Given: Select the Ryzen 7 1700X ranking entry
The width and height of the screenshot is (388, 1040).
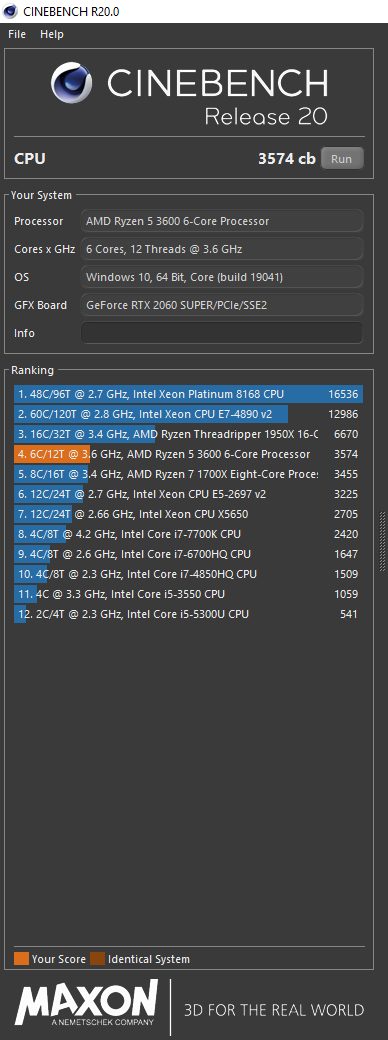Looking at the screenshot, I should pos(188,474).
